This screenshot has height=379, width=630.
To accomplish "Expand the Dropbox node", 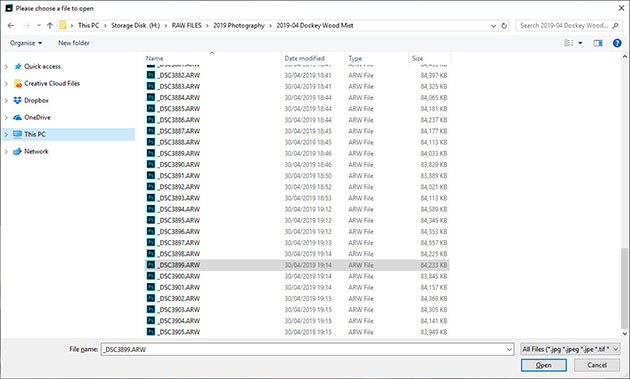I will click(6, 100).
